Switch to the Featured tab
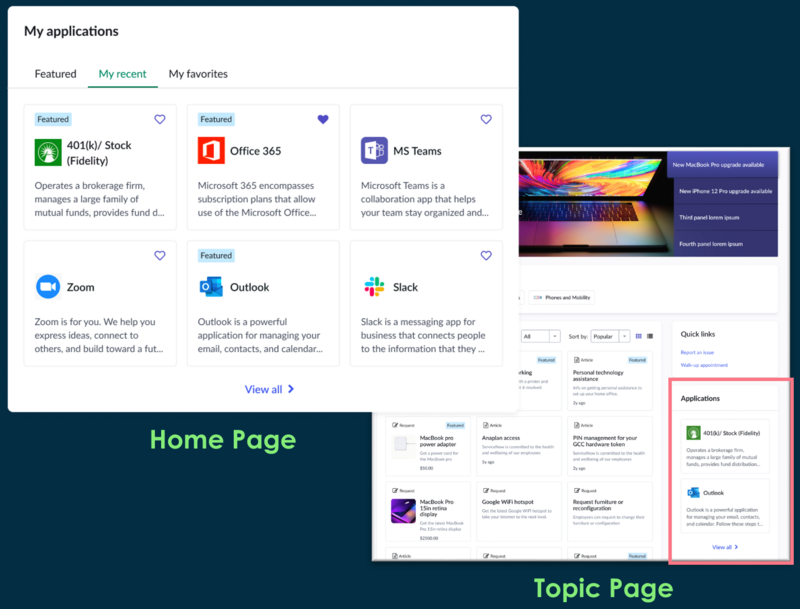Image resolution: width=800 pixels, height=609 pixels. tap(56, 74)
